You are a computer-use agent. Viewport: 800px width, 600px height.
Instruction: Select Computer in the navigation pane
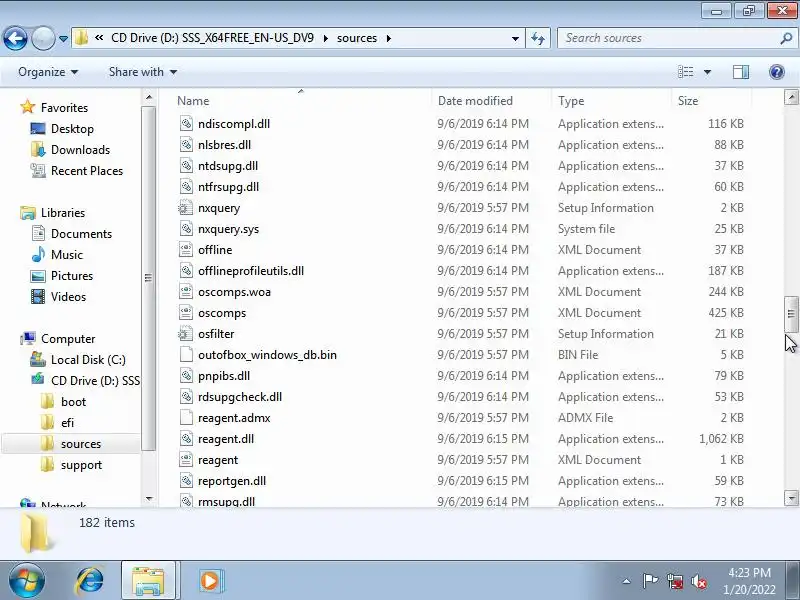point(68,339)
